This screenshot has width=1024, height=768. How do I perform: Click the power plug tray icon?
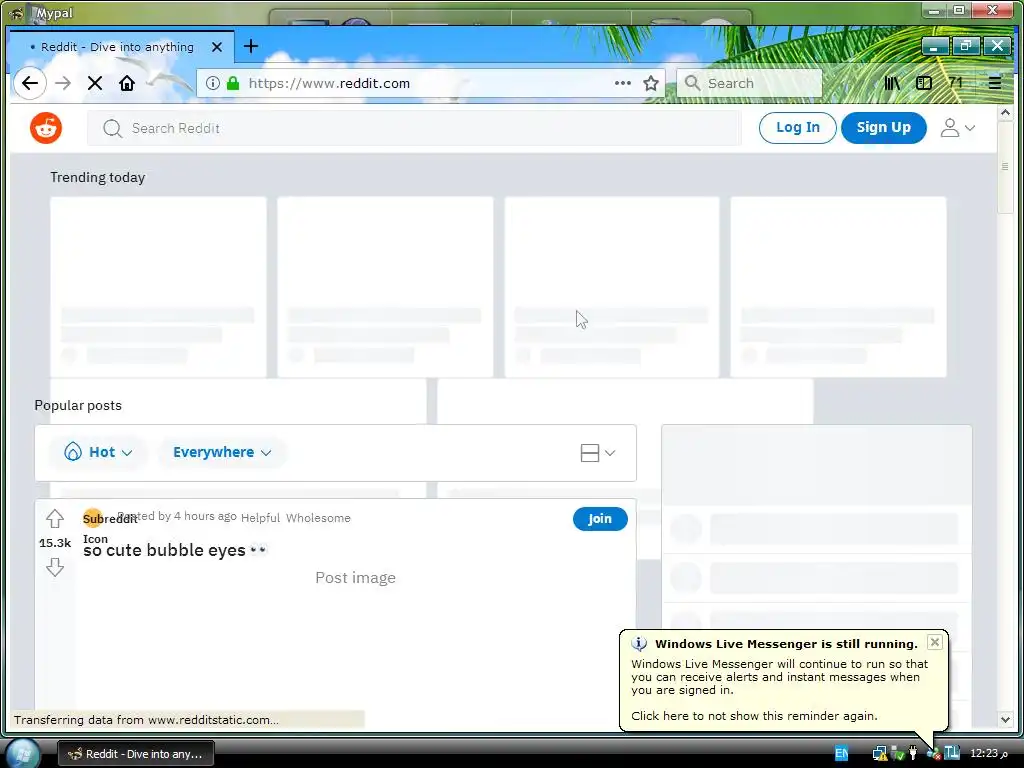click(x=913, y=753)
